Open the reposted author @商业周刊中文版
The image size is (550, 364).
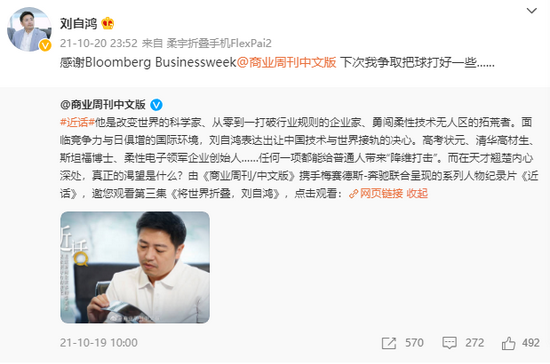point(102,105)
